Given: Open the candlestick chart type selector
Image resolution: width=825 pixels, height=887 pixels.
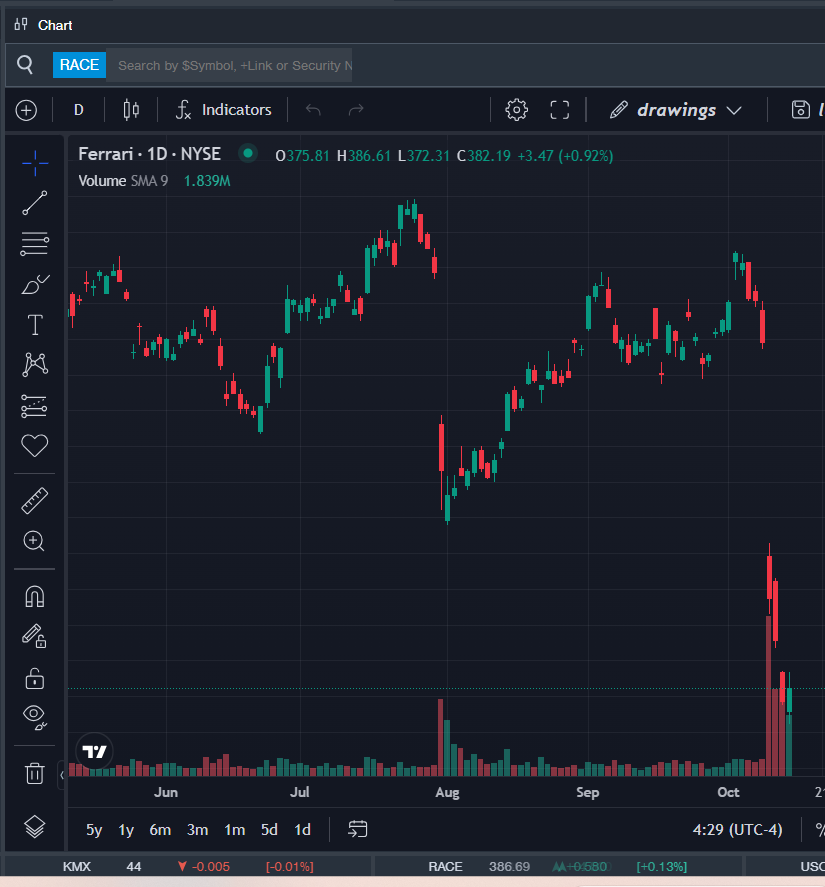Looking at the screenshot, I should [131, 110].
